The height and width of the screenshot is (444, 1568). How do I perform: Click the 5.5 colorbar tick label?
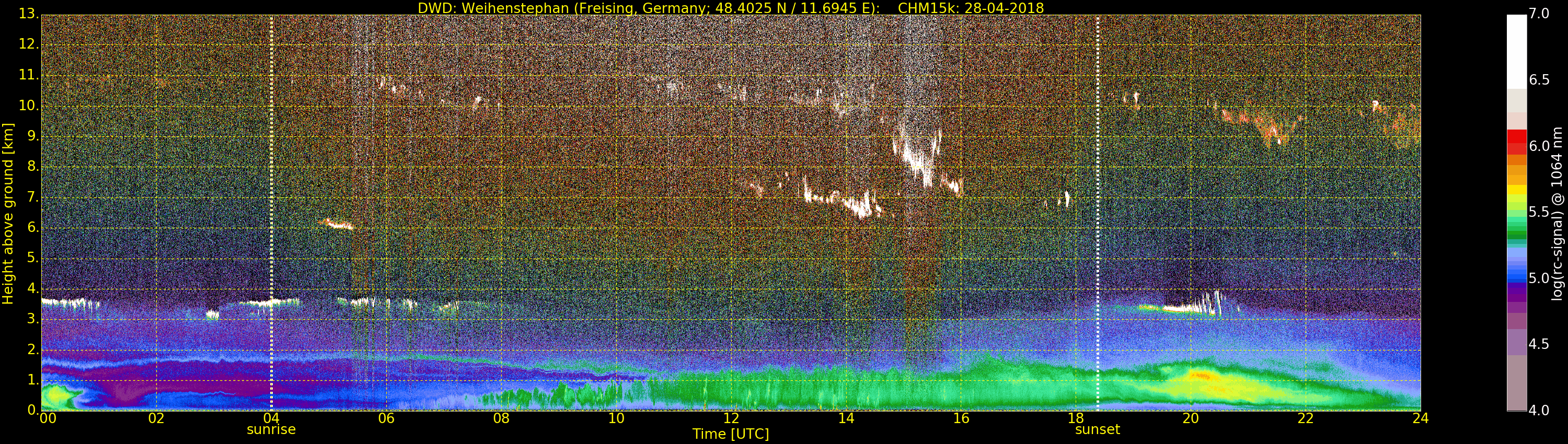(1540, 212)
